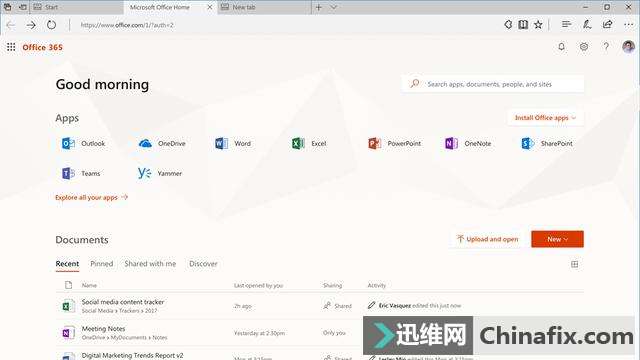Viewport: 640px width, 360px height.
Task: Open the help question mark
Action: [x=606, y=47]
